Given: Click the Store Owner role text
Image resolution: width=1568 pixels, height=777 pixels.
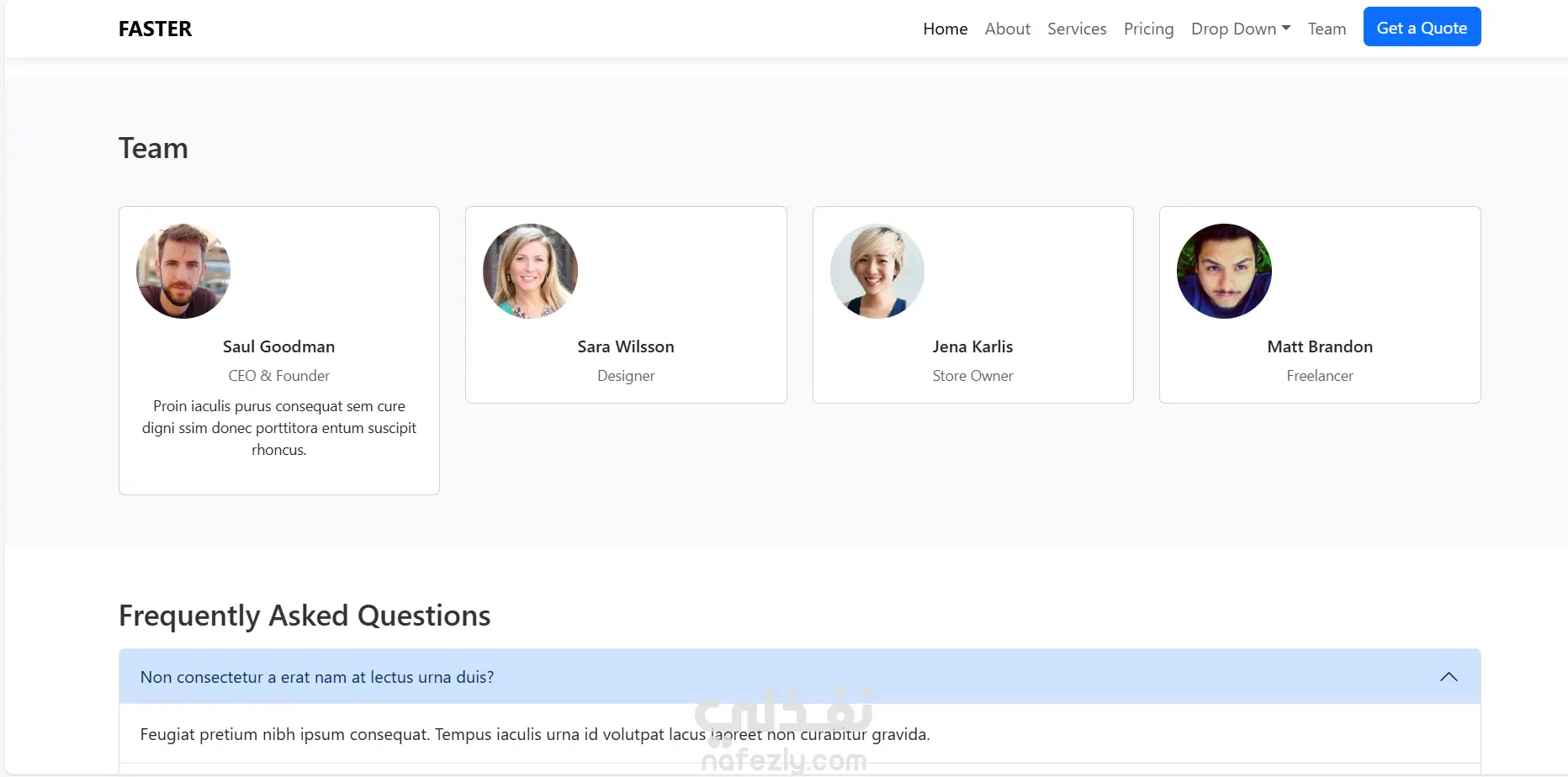Looking at the screenshot, I should [x=973, y=376].
